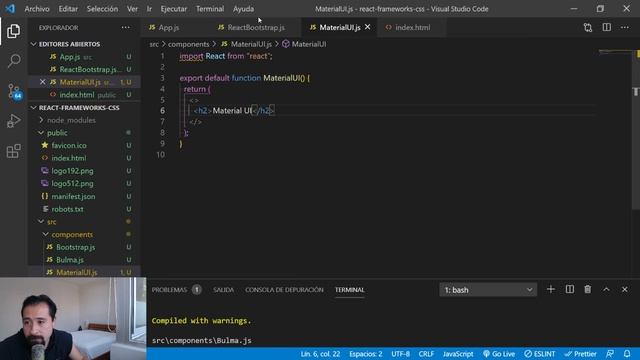Viewport: 640px width, 360px height.
Task: Open the Editar menu
Action: 68,9
